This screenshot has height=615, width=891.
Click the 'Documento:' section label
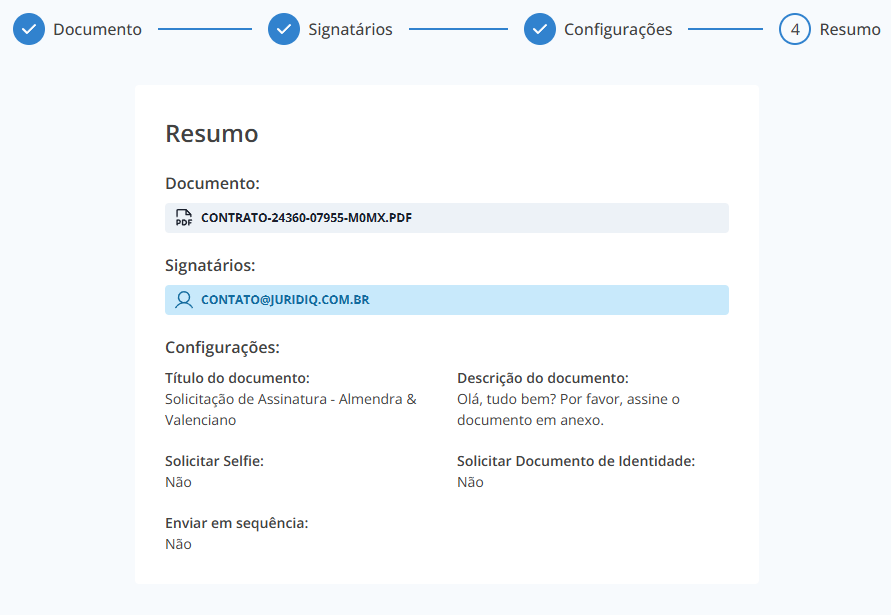(x=212, y=183)
